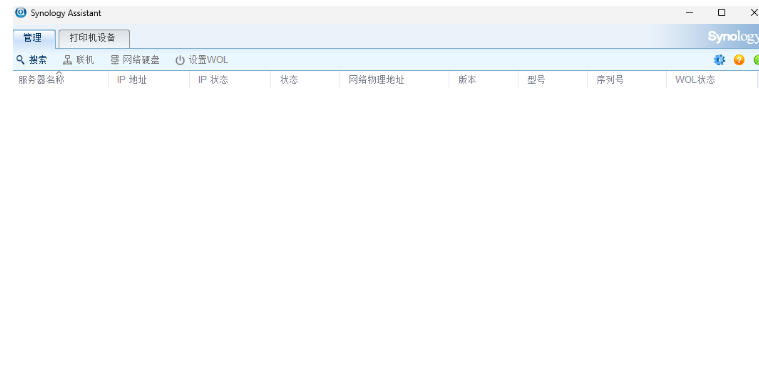Open help with the orange question icon
This screenshot has width=759, height=390.
(739, 60)
